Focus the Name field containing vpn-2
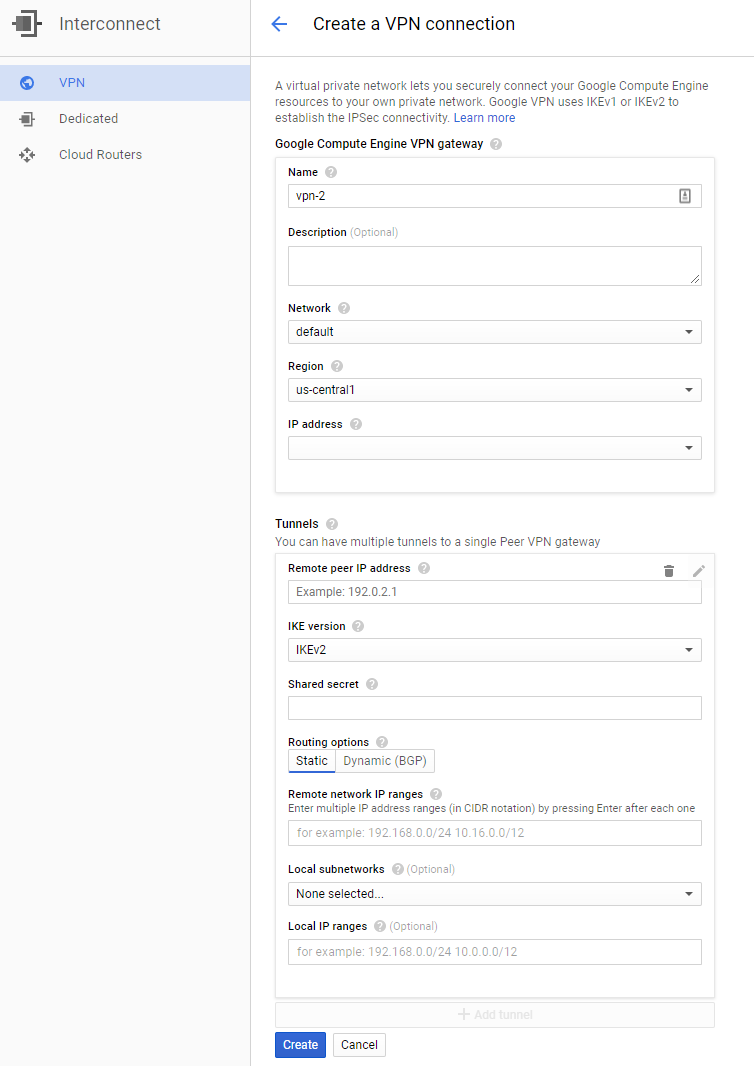The image size is (754, 1066). (495, 196)
